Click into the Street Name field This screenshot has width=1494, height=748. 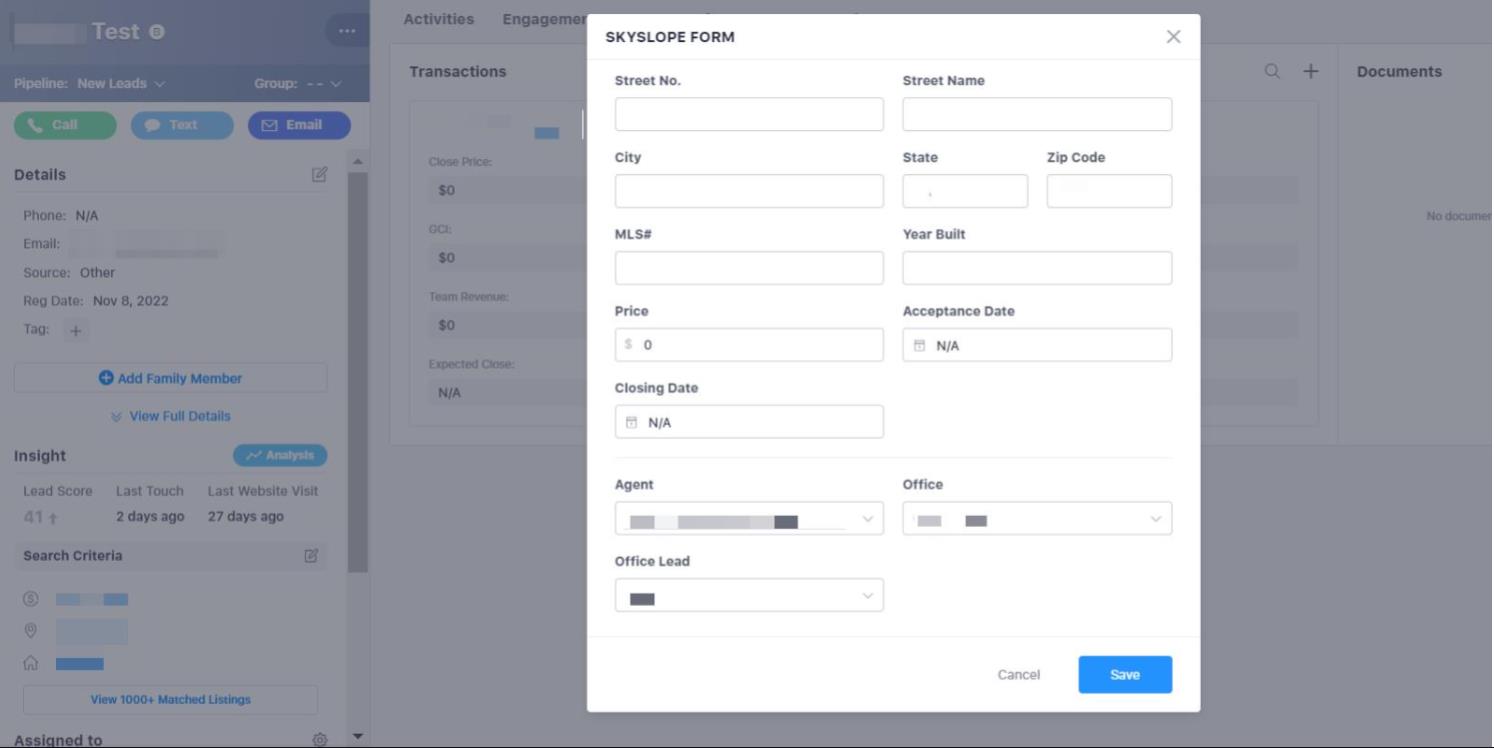point(1036,115)
